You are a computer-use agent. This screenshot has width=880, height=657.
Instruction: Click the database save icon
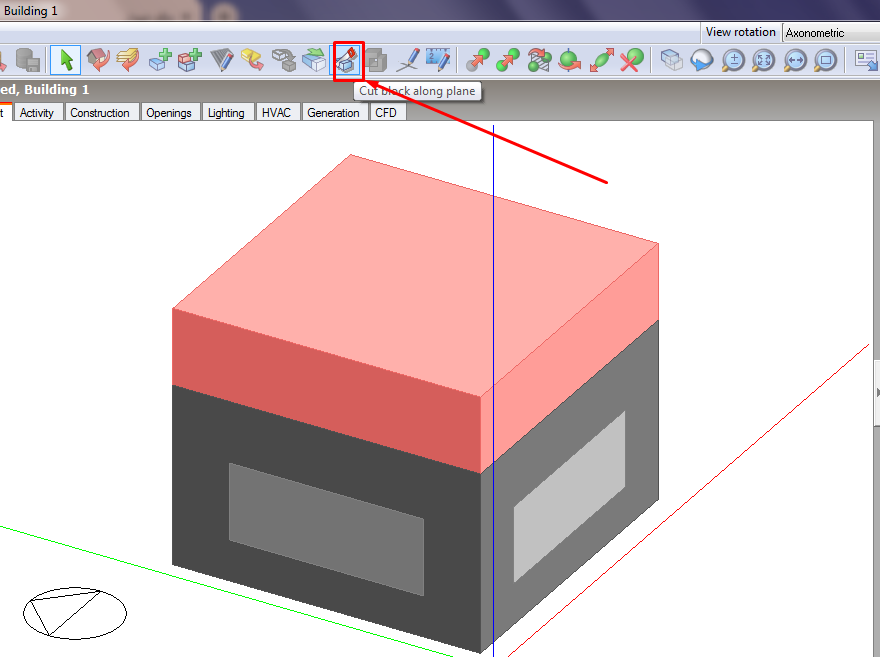28,60
